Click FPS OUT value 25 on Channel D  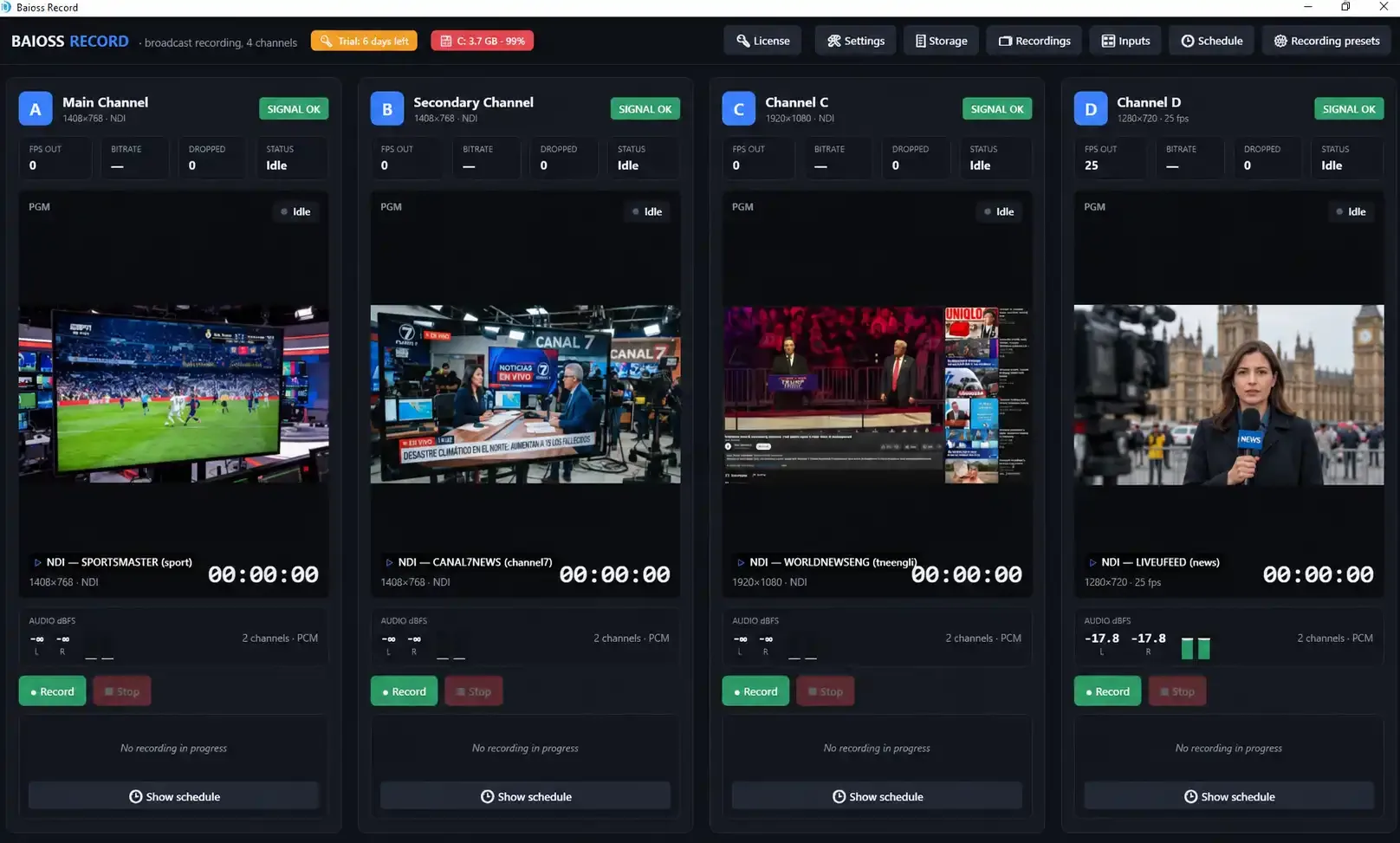coord(1092,165)
